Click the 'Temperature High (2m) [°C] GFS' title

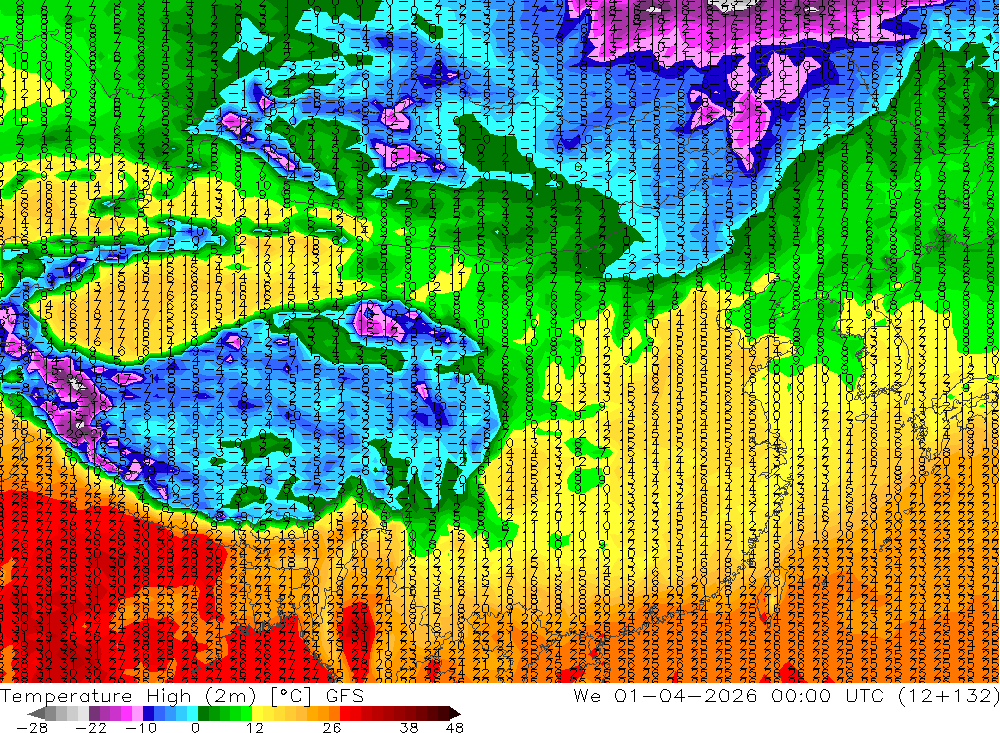[182, 695]
